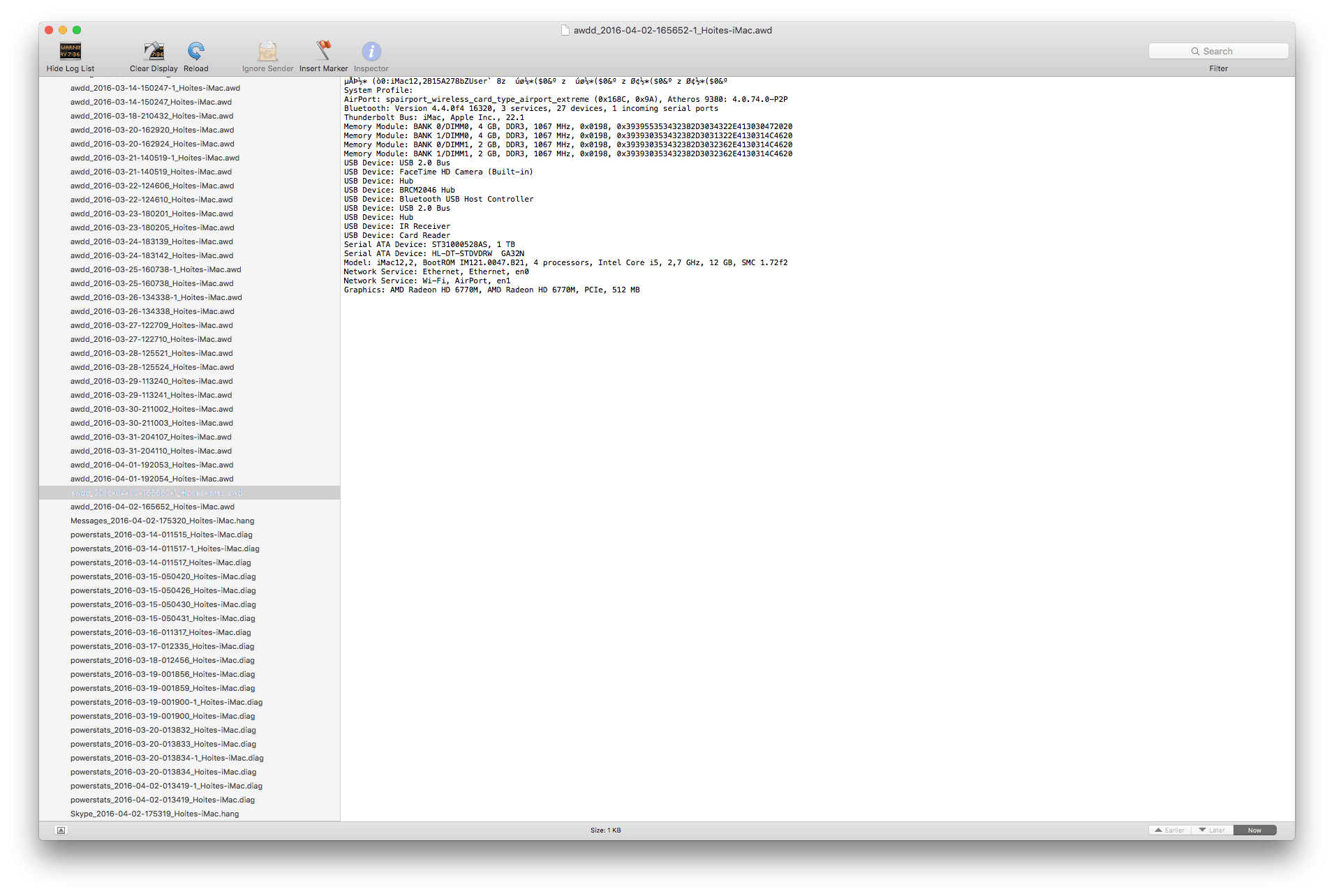Click the Ignore Sender toolbar icon

[x=267, y=52]
